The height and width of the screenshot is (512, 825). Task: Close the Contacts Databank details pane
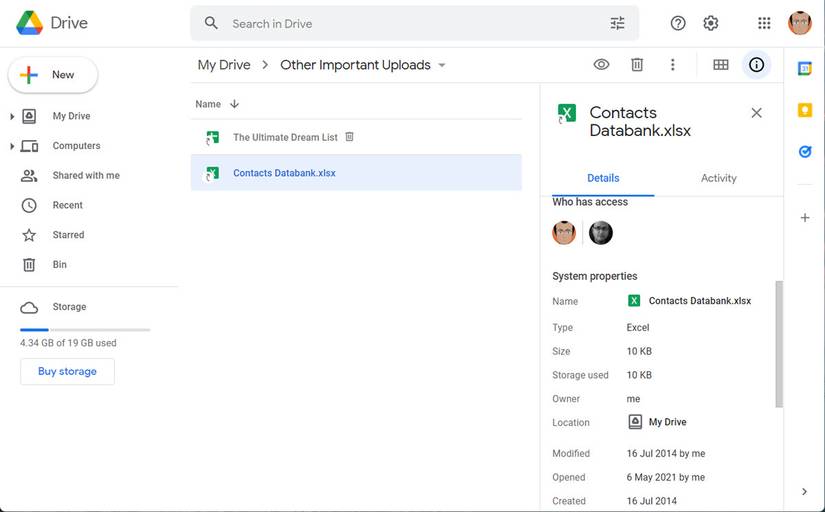pyautogui.click(x=756, y=113)
